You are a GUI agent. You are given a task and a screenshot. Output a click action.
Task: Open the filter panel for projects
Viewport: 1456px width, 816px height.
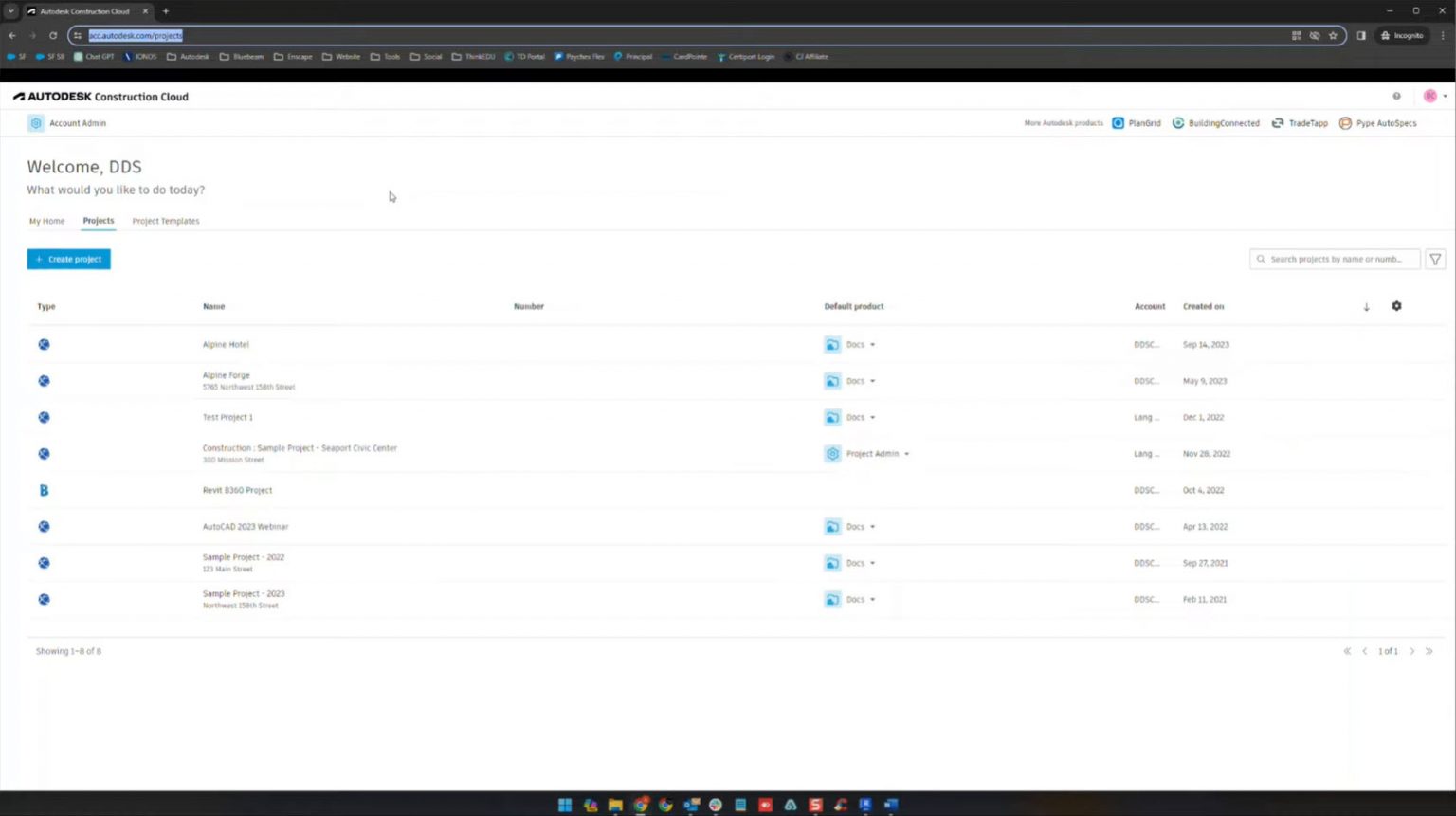(1435, 259)
